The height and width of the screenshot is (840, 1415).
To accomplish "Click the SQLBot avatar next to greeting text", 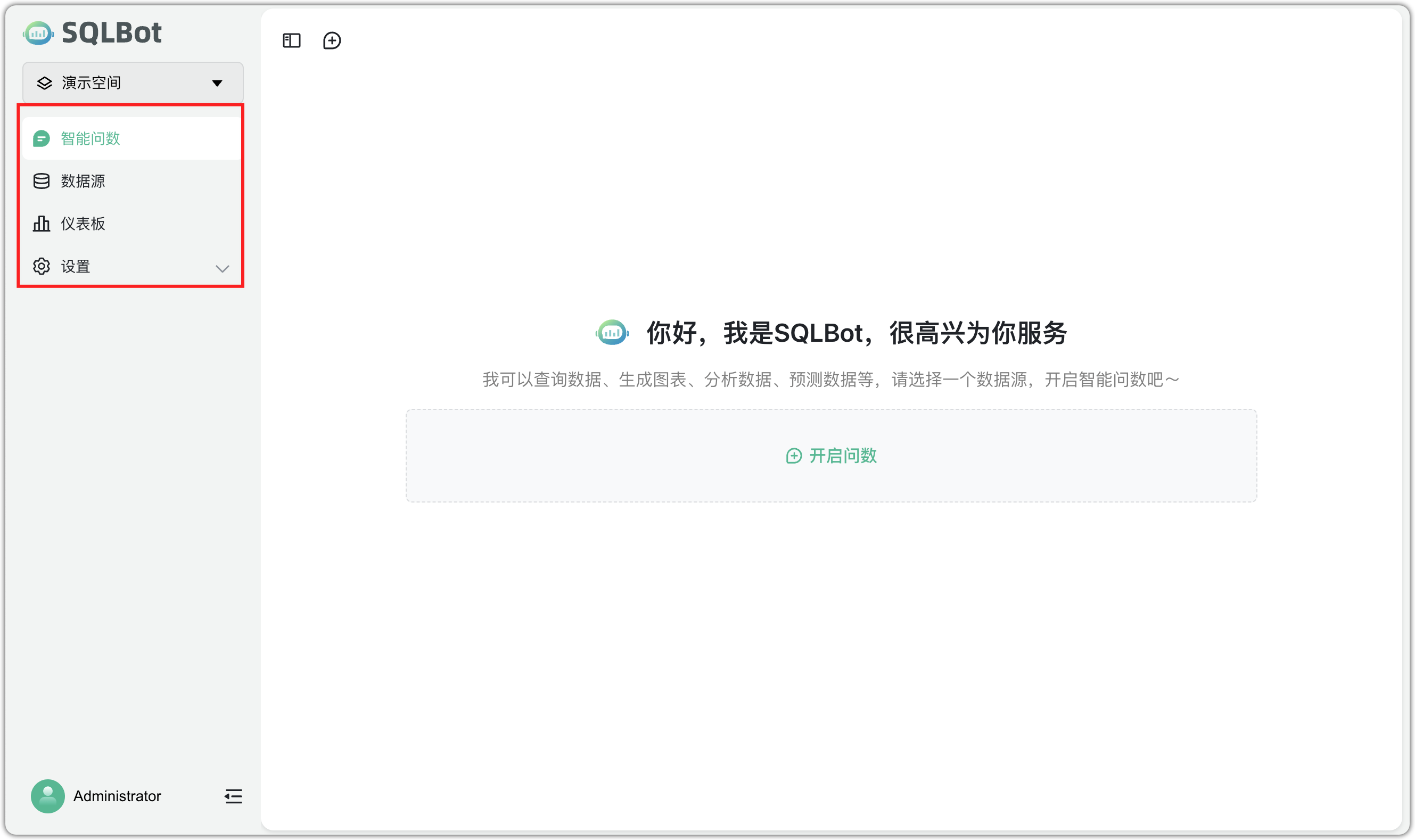I will 612,333.
